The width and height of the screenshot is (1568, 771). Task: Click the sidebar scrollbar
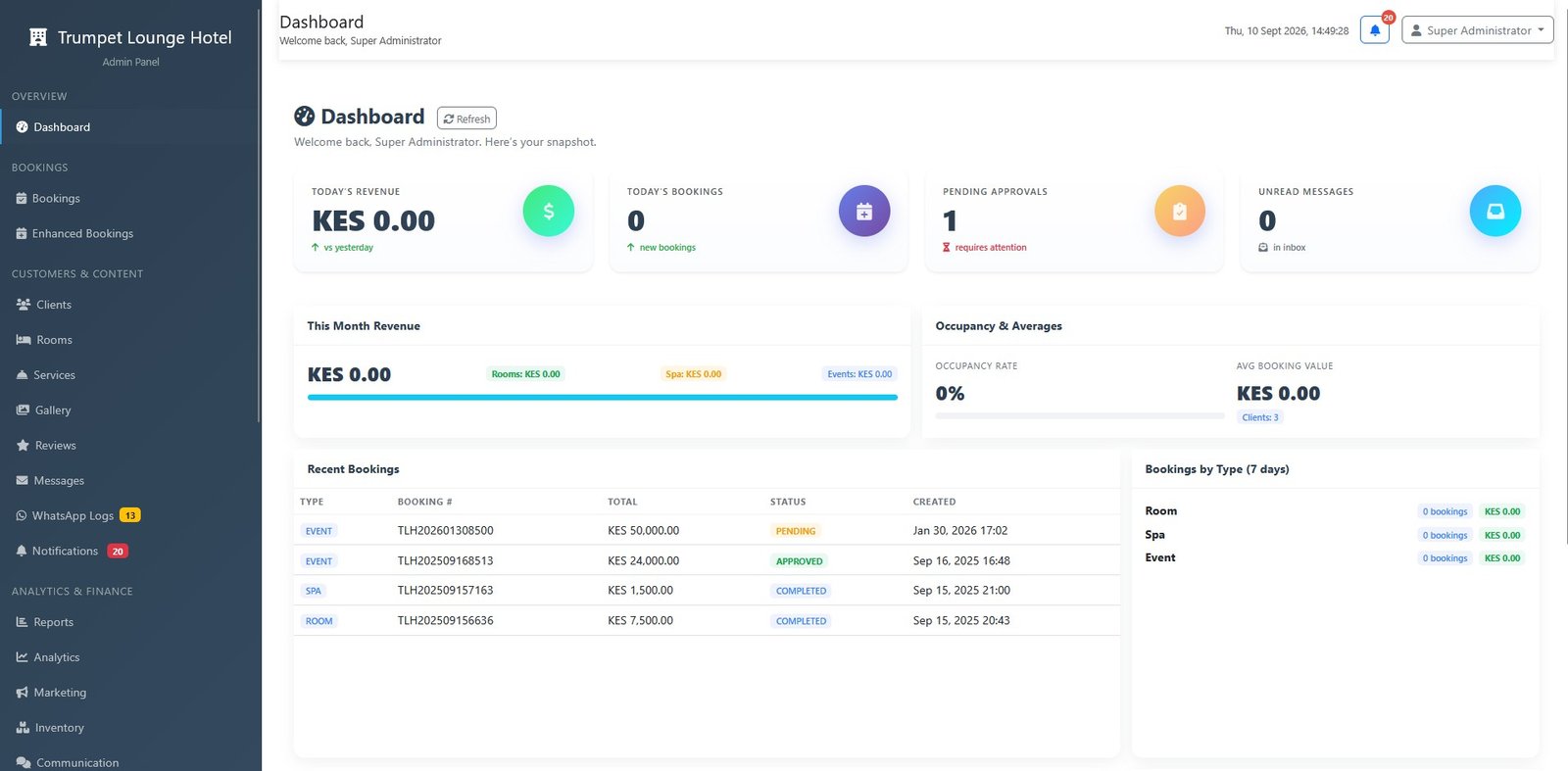(259, 216)
